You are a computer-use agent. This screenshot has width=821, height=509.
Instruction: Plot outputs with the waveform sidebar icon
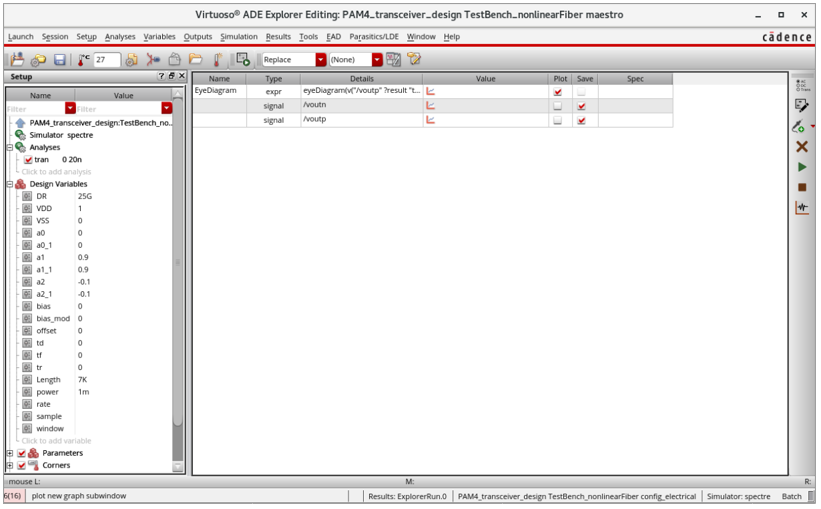coord(802,207)
